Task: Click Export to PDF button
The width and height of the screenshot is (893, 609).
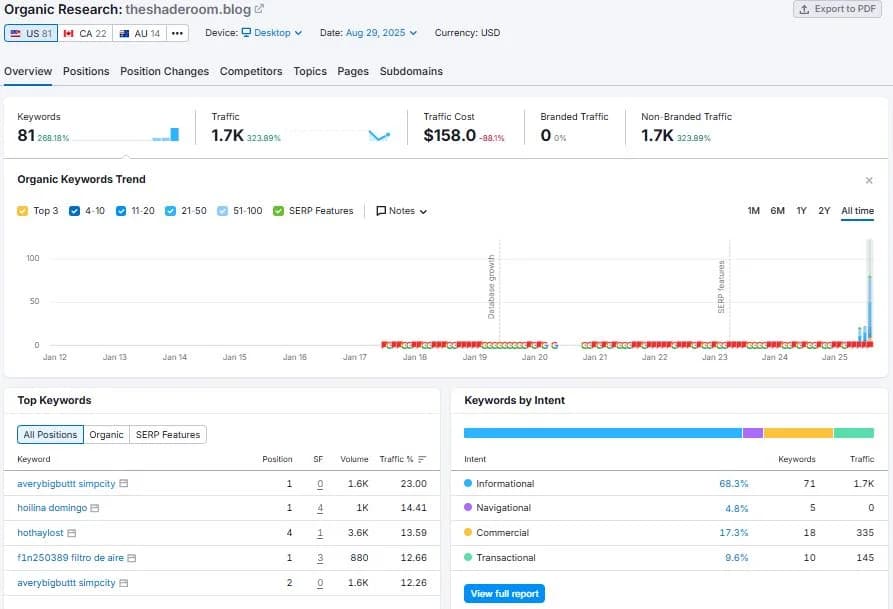Action: (837, 9)
